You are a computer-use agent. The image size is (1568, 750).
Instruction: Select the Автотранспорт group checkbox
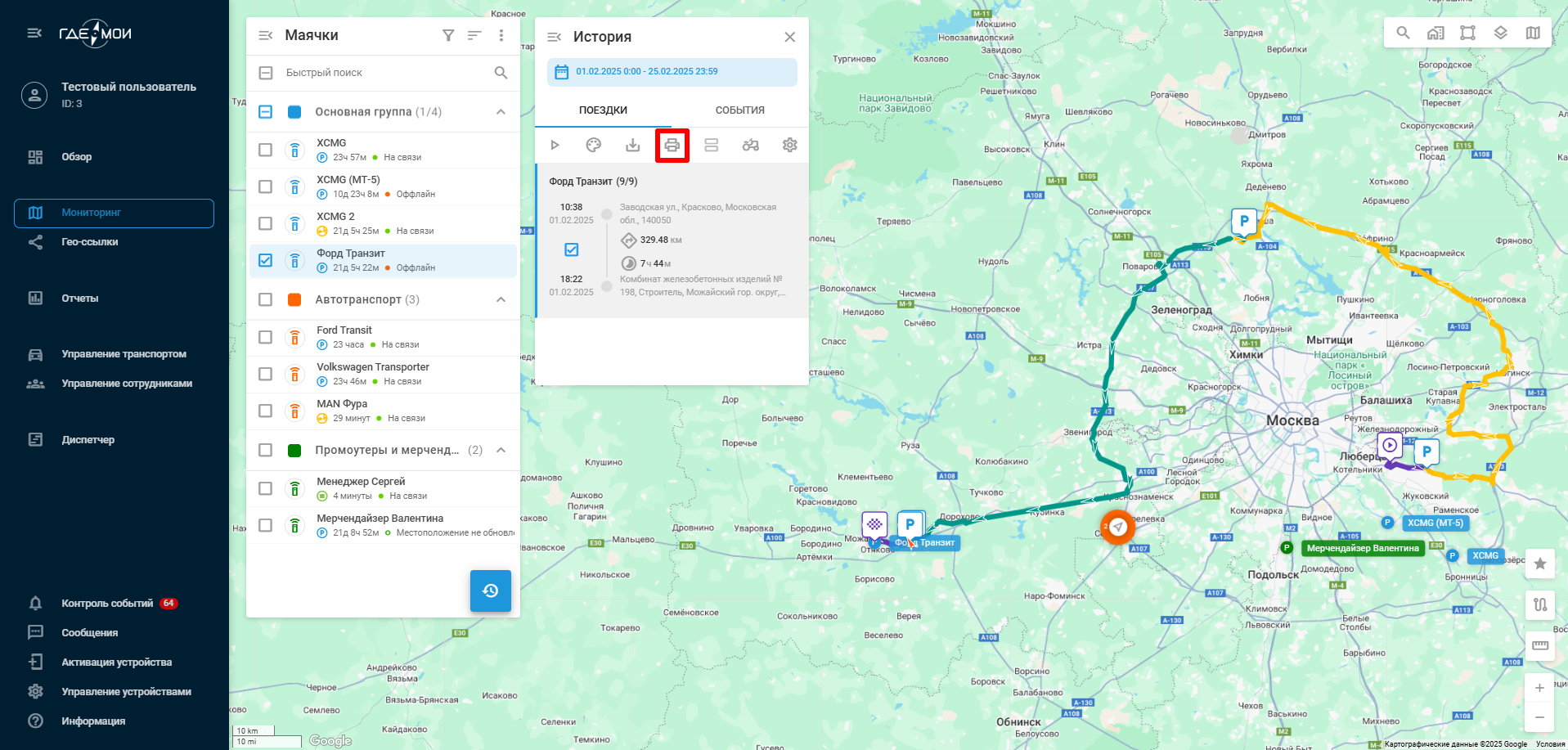tap(265, 299)
